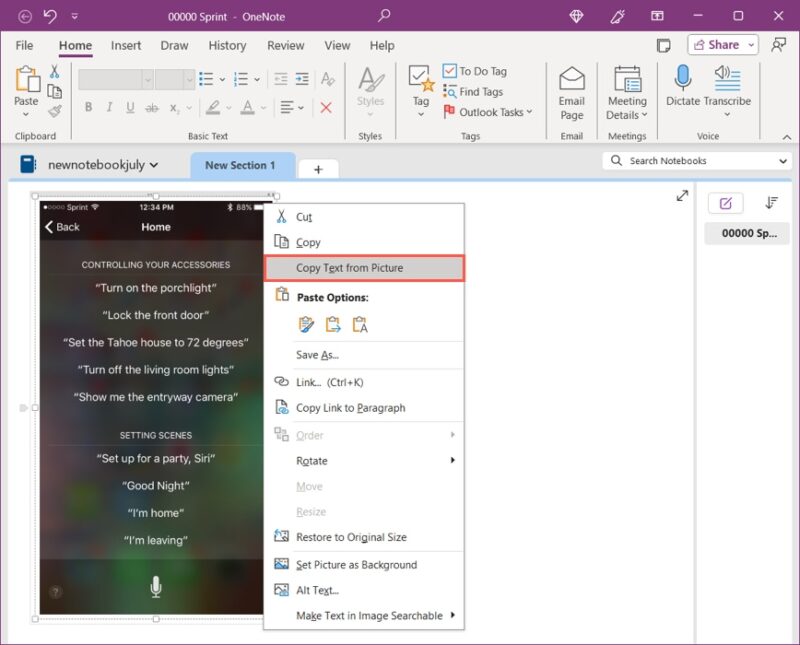The height and width of the screenshot is (645, 800).
Task: Toggle bold text formatting
Action: pyautogui.click(x=89, y=106)
